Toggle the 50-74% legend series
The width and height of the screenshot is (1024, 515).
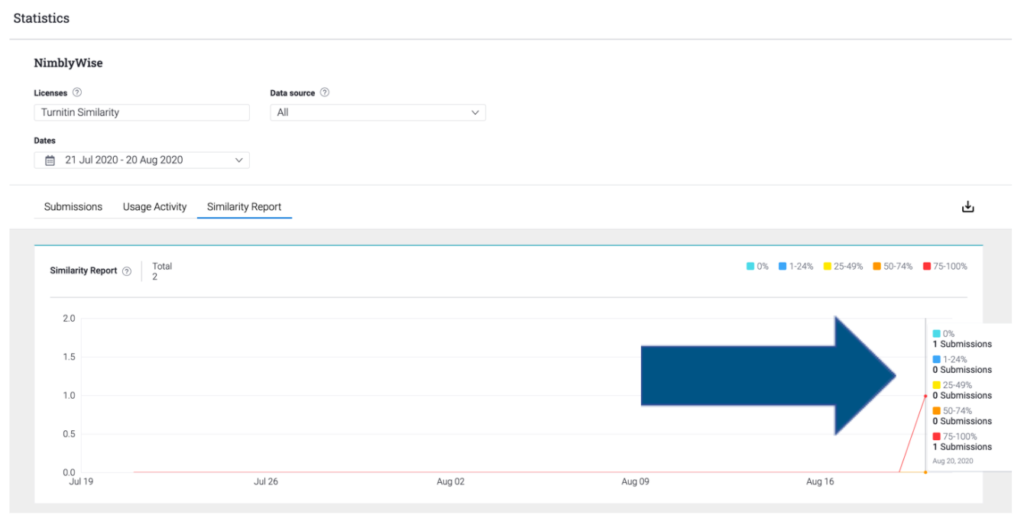[893, 266]
